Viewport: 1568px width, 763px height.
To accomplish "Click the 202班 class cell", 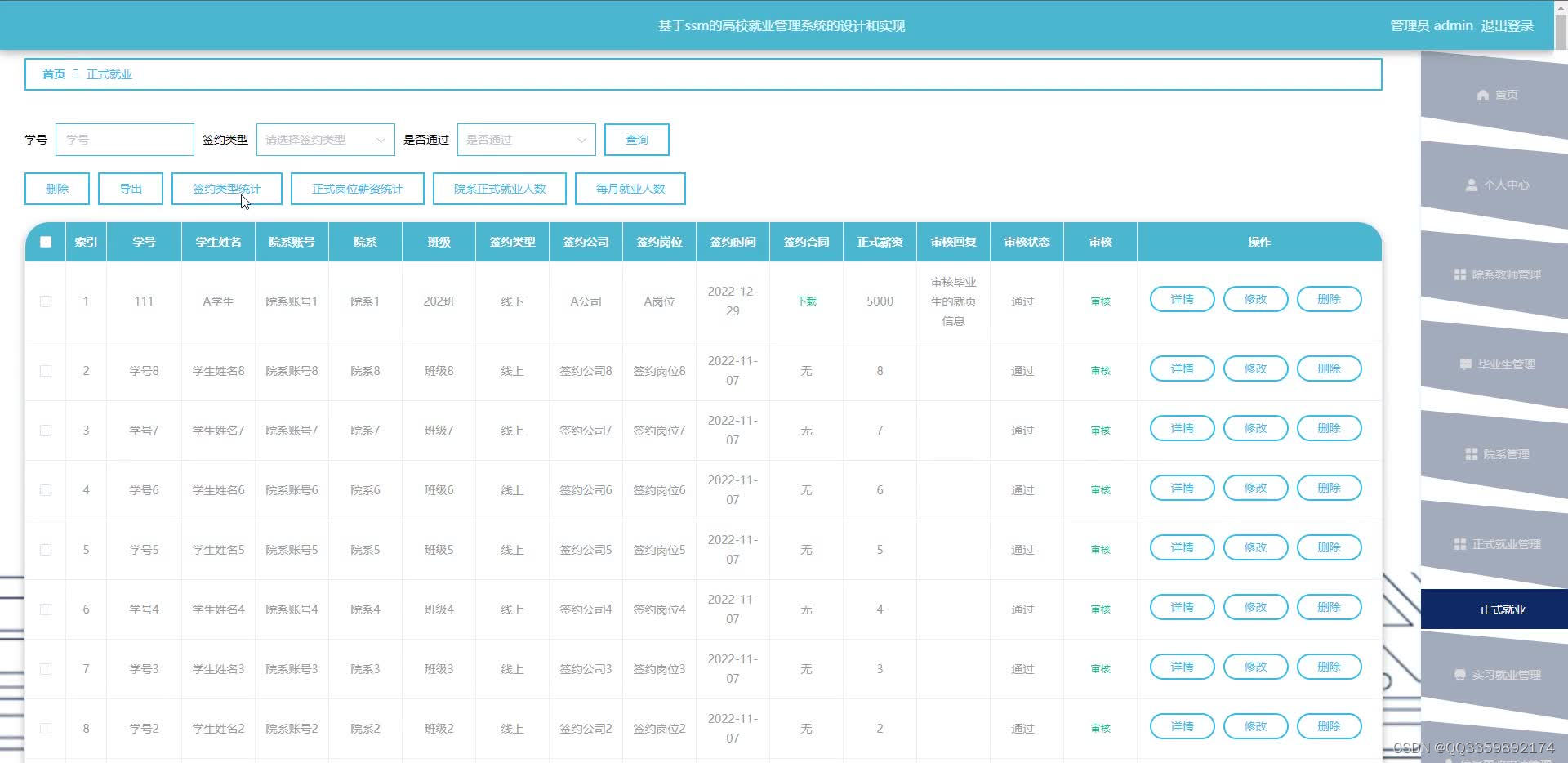I will click(439, 301).
